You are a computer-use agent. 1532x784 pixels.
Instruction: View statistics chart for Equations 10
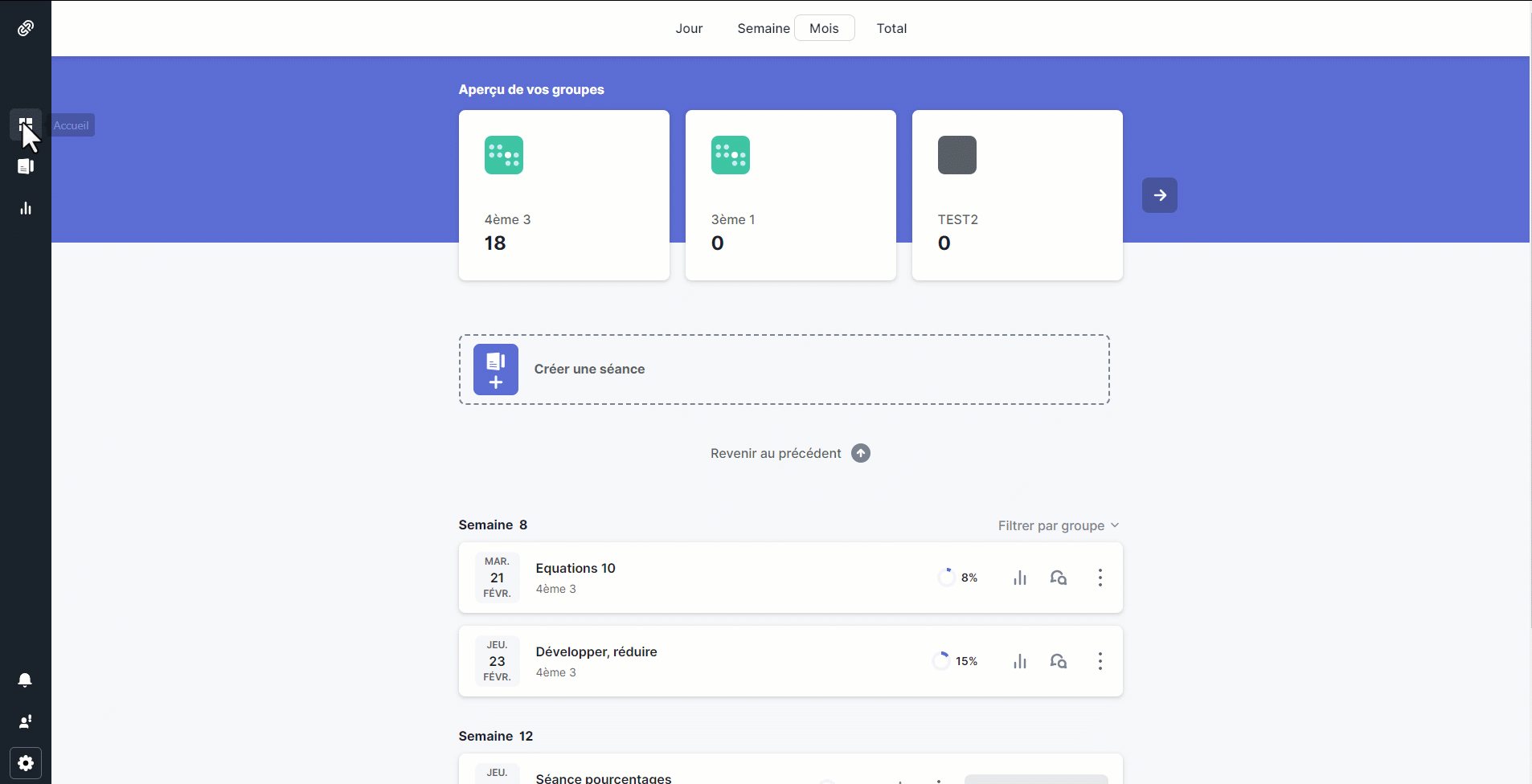click(x=1020, y=578)
